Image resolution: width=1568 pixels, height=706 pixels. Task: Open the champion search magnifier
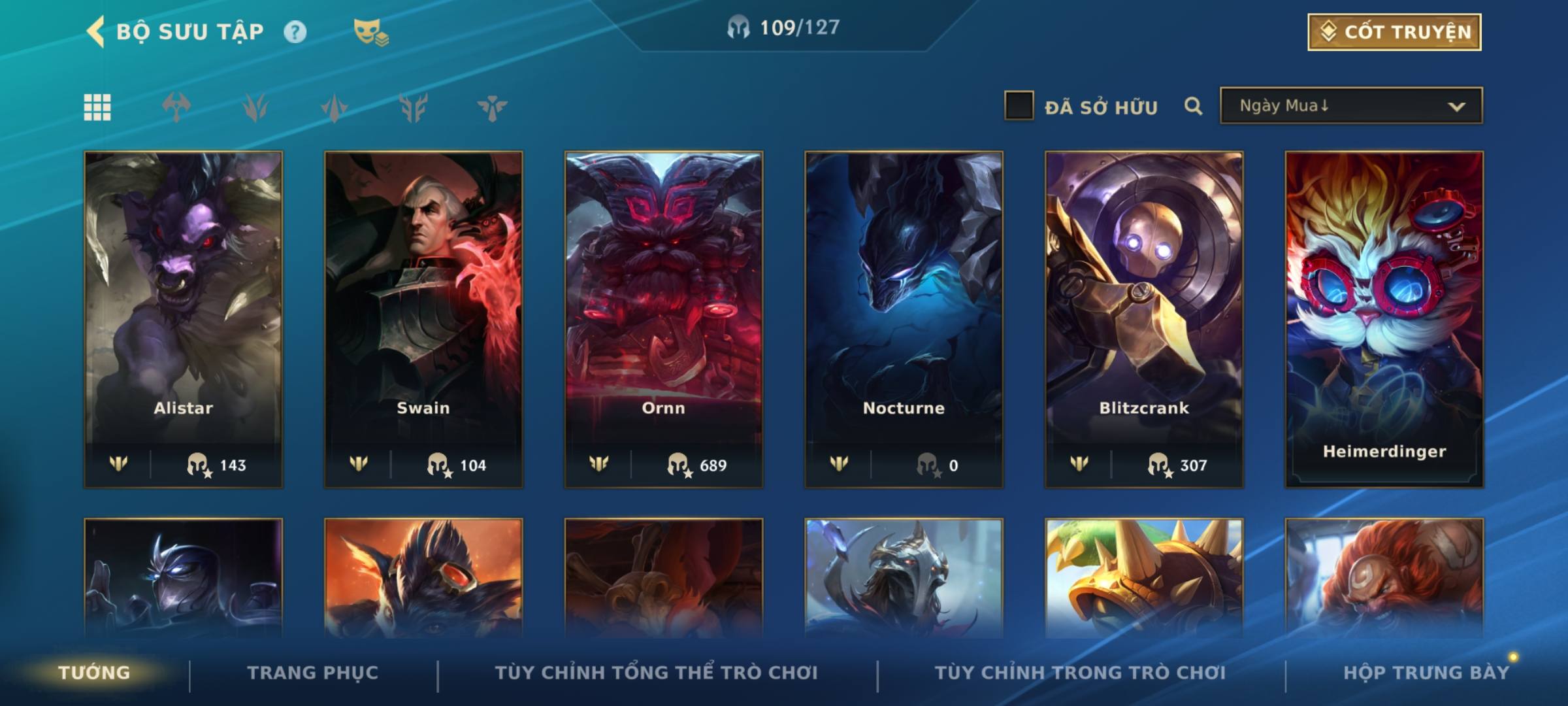tap(1193, 106)
